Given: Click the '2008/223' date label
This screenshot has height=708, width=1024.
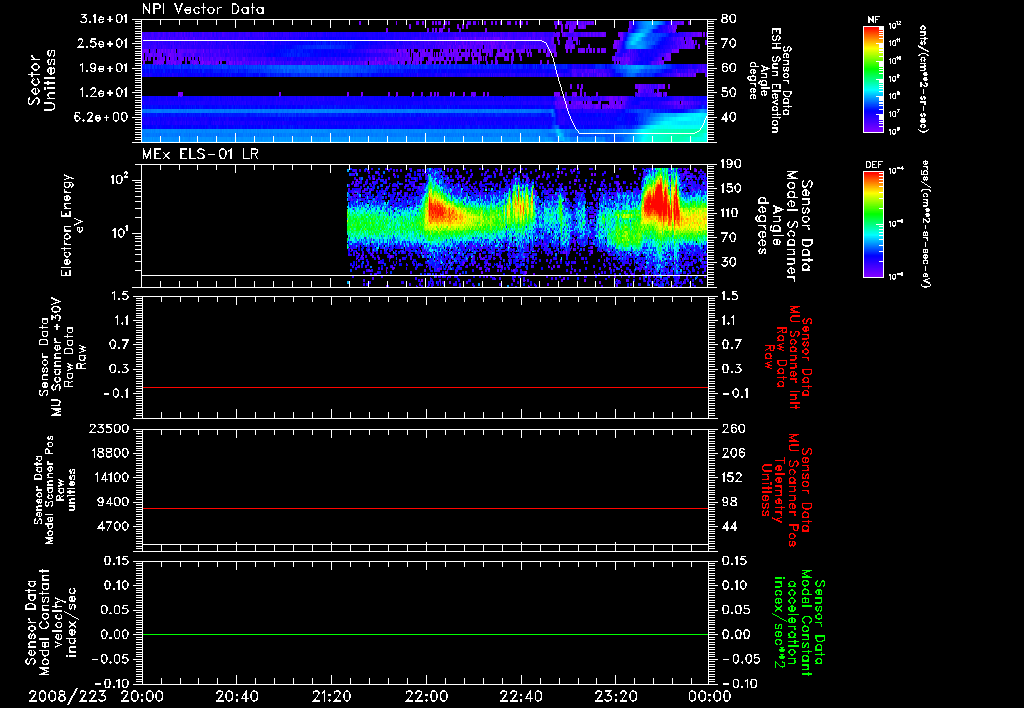Looking at the screenshot, I should tap(67, 696).
